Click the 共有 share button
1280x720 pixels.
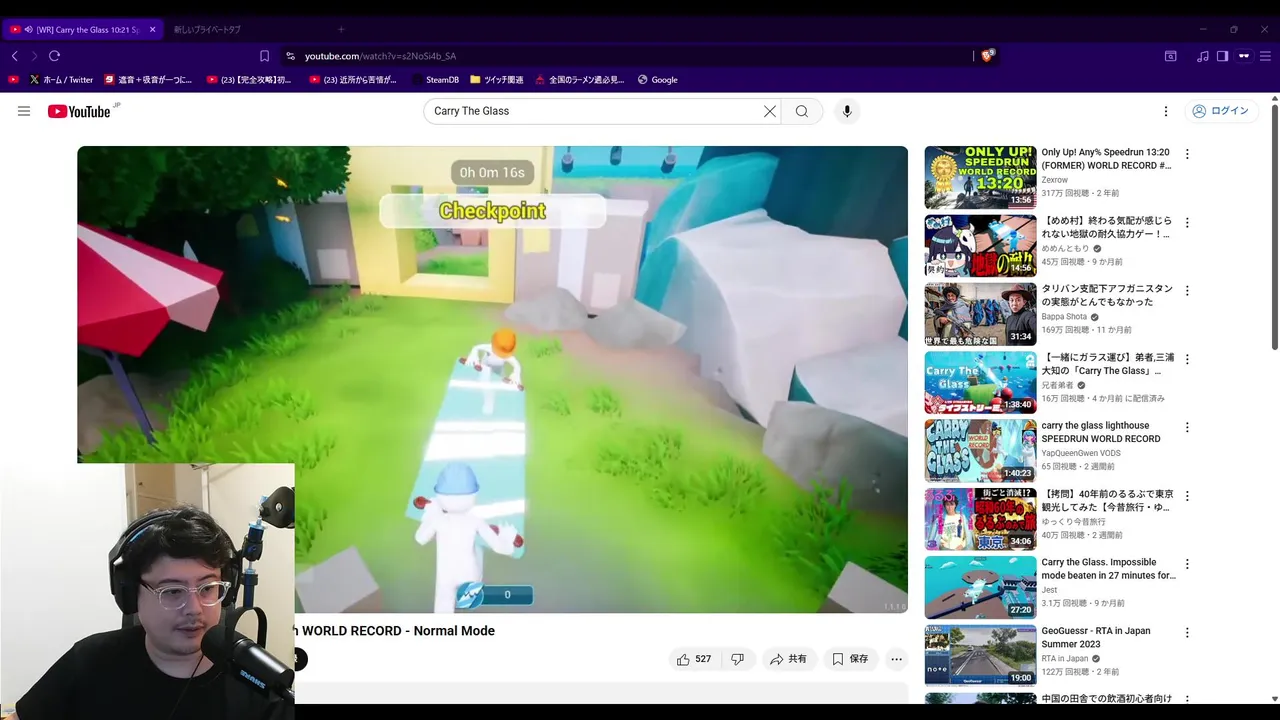click(x=788, y=659)
